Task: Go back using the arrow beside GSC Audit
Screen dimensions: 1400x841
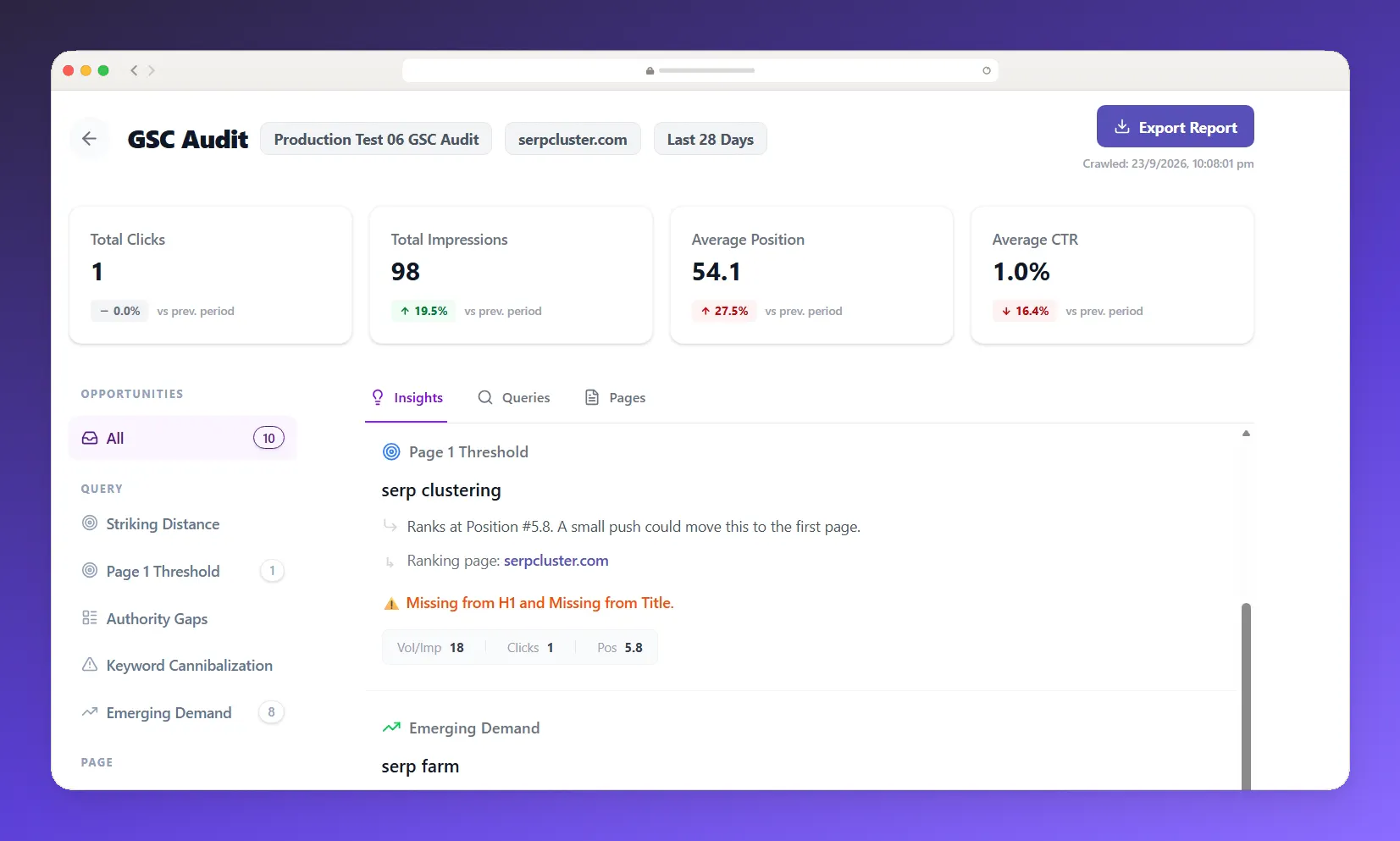Action: pos(90,139)
